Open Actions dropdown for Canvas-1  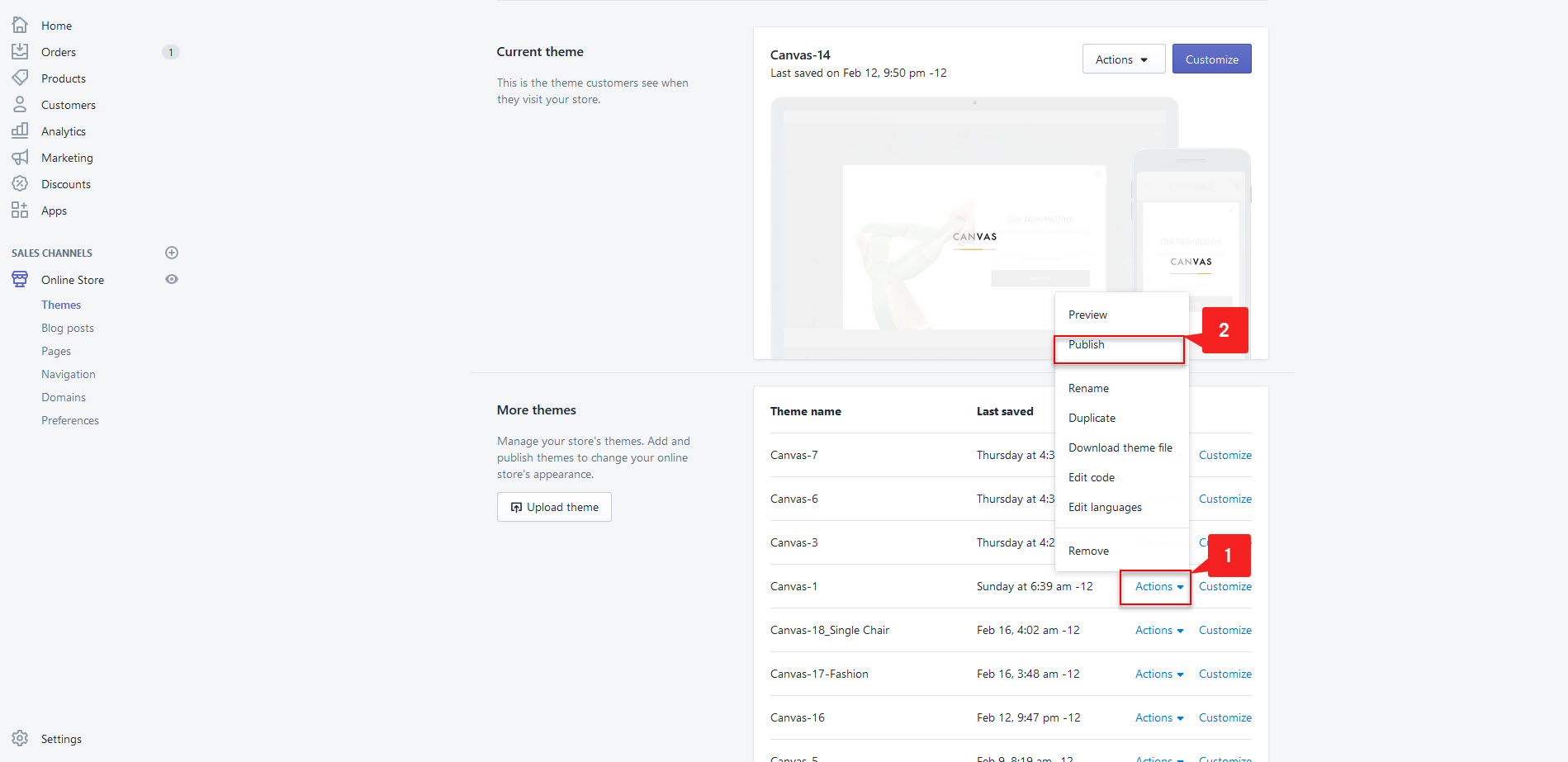(1159, 586)
